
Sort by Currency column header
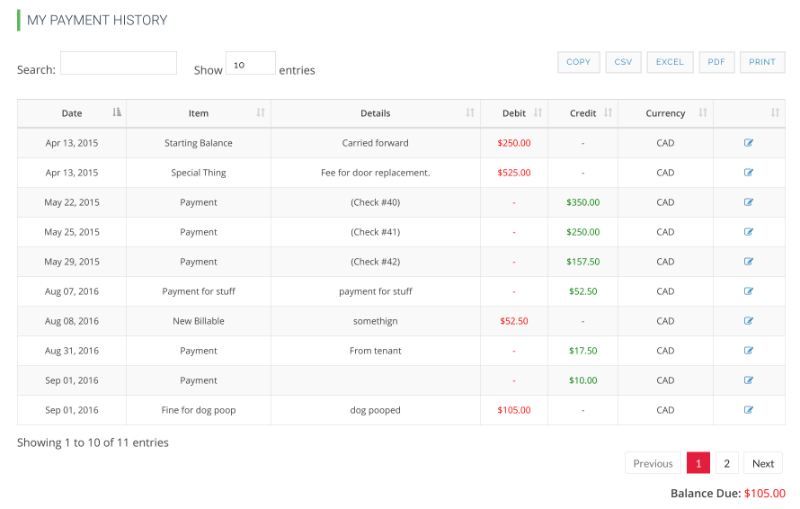[x=665, y=113]
